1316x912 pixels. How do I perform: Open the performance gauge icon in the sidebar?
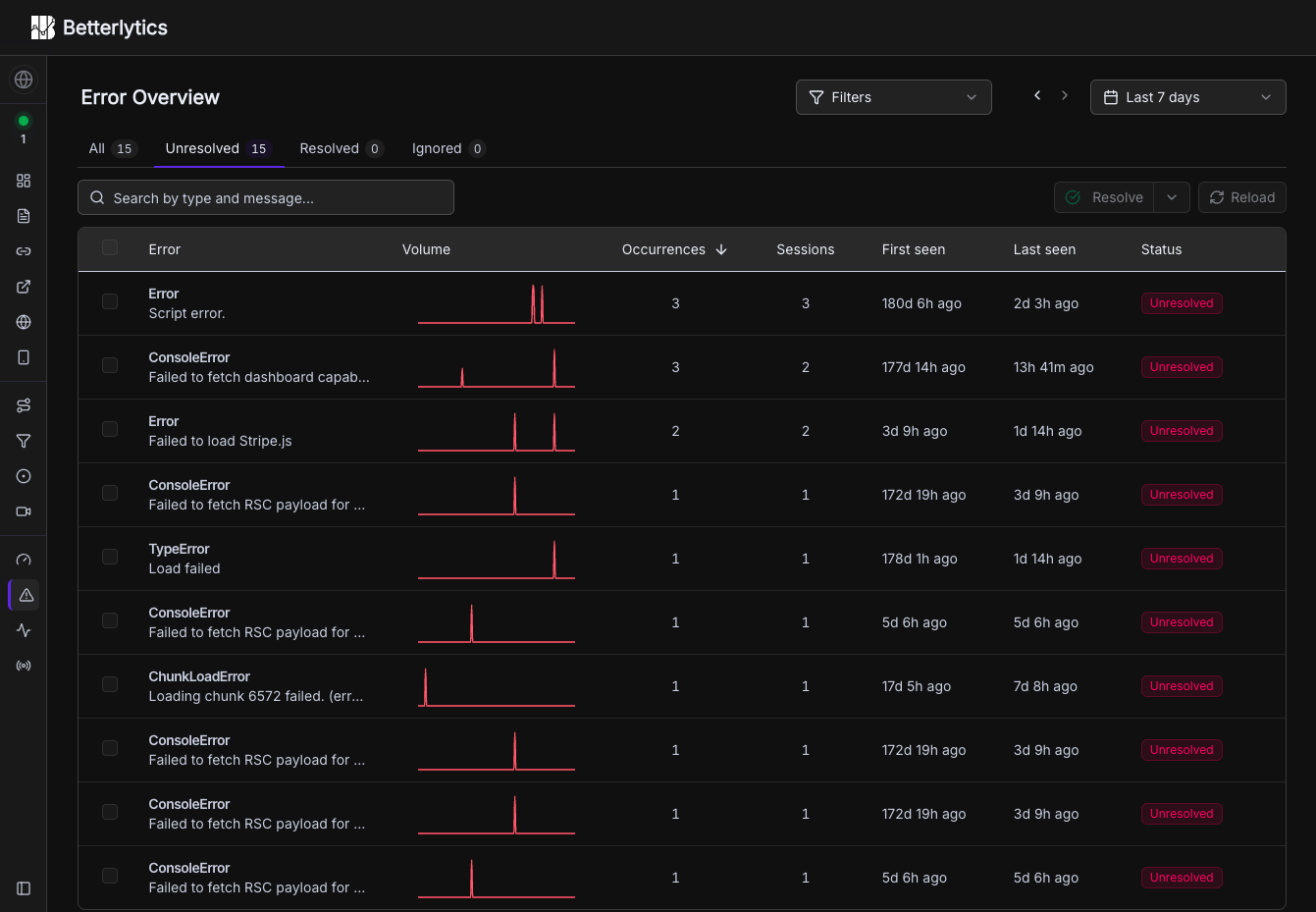24,560
